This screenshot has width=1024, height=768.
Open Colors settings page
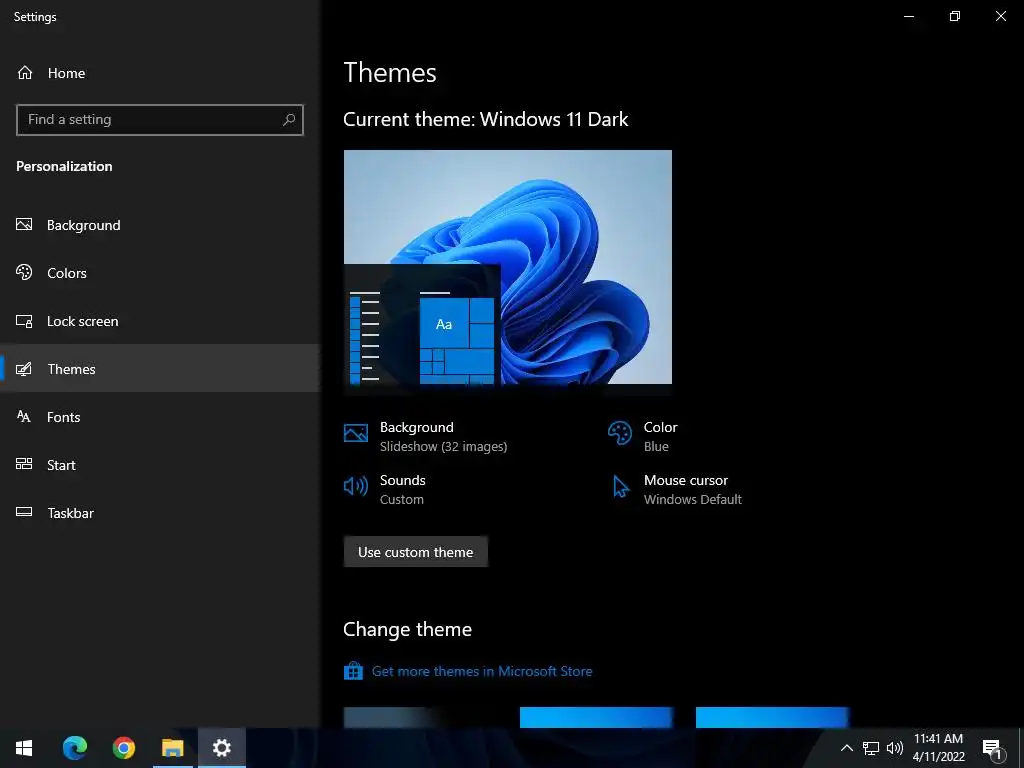(x=160, y=273)
